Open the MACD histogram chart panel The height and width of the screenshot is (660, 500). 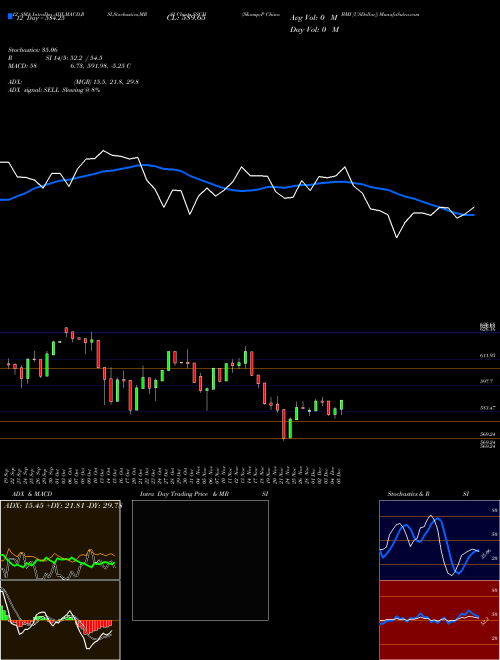[60, 620]
